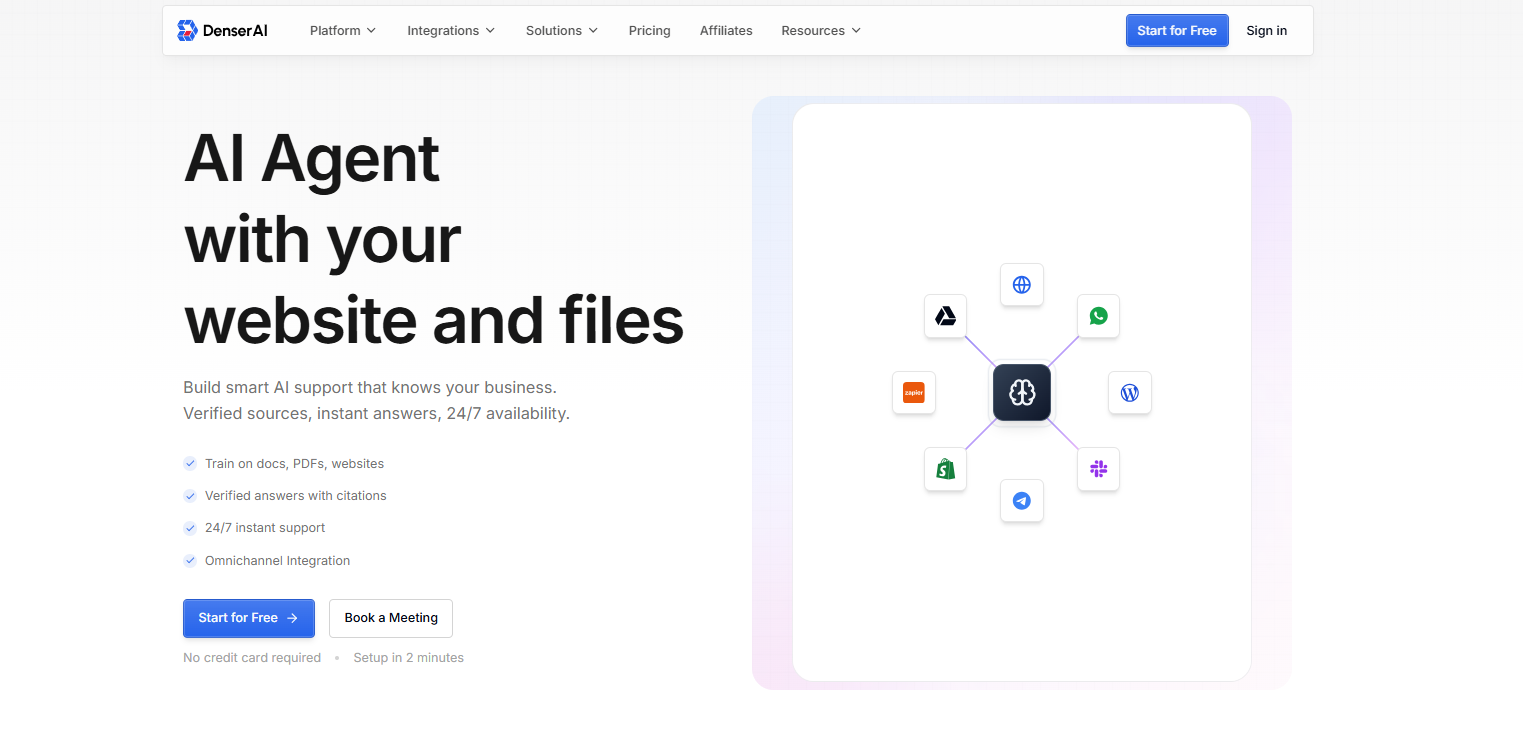Click the DenserAI logo
1523x752 pixels.
pyautogui.click(x=222, y=30)
